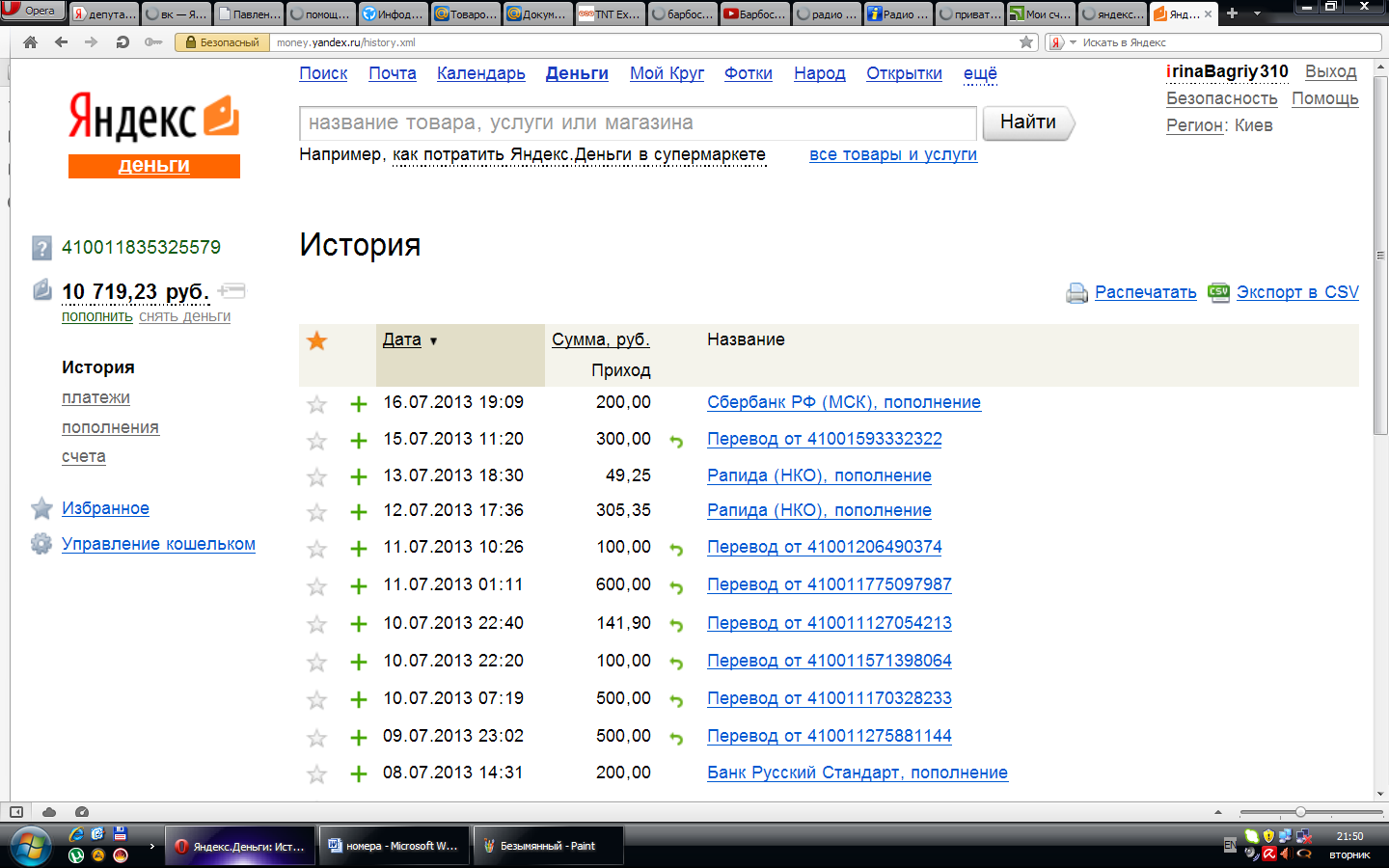Open Перевод от 410011127054213 details
Image resolution: width=1389 pixels, height=868 pixels.
(x=830, y=623)
